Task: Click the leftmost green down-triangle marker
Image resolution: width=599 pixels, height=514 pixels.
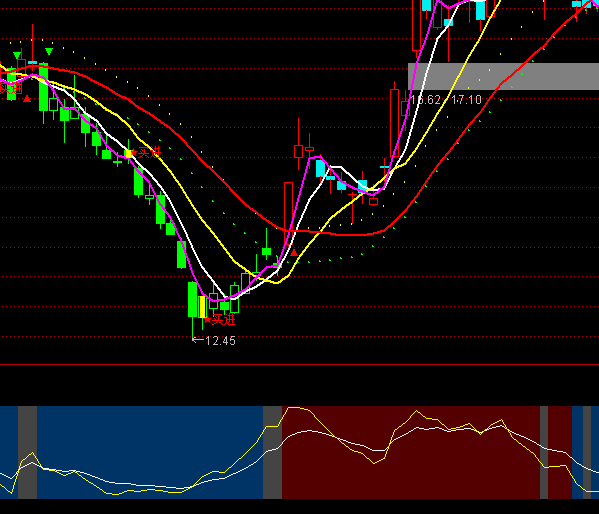Action: click(17, 55)
